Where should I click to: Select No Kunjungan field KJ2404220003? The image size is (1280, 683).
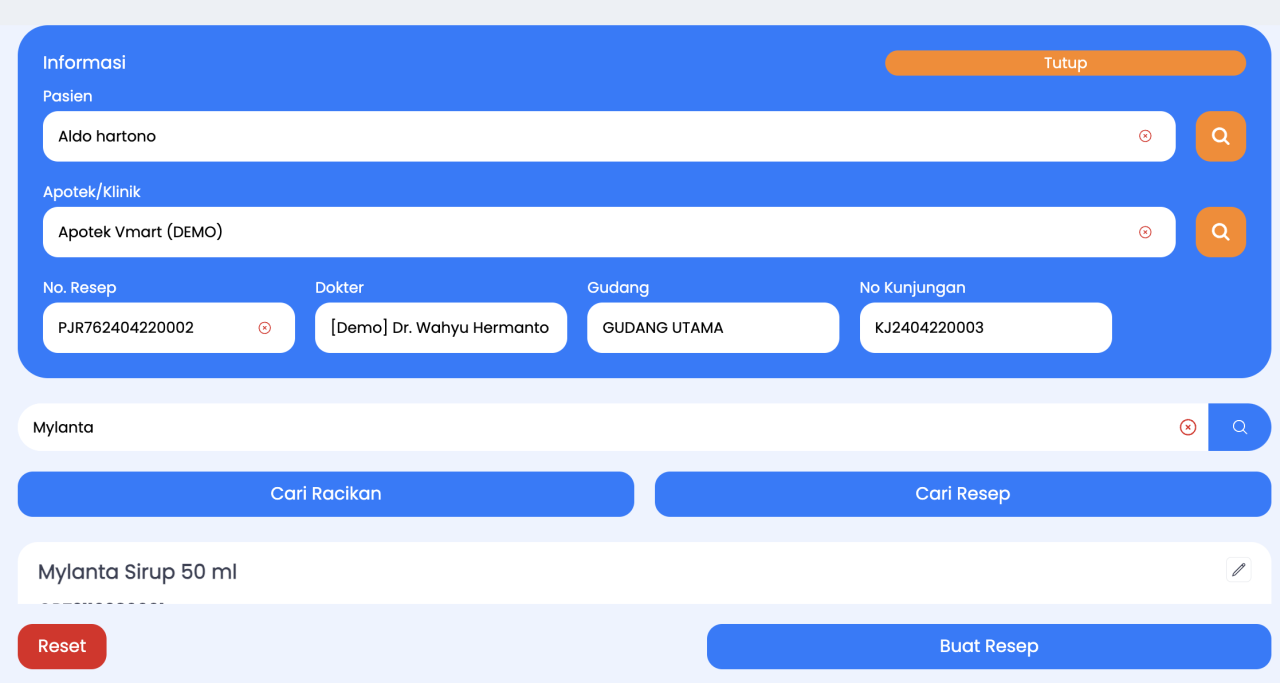[x=986, y=328]
